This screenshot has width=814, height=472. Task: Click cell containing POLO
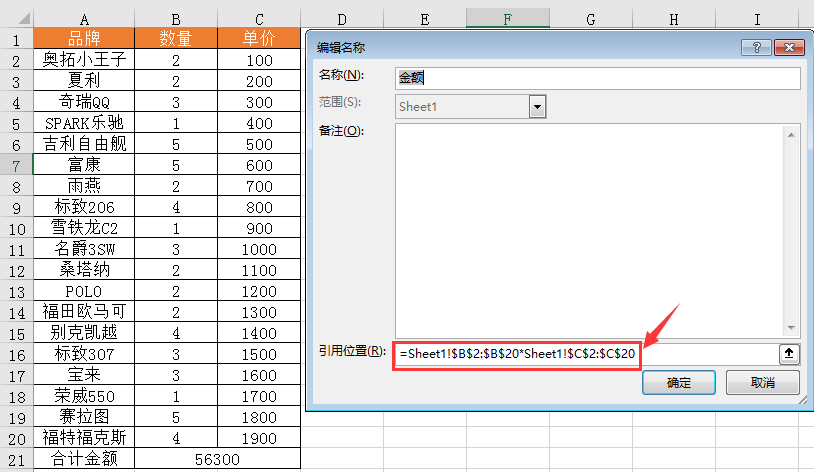click(x=84, y=291)
